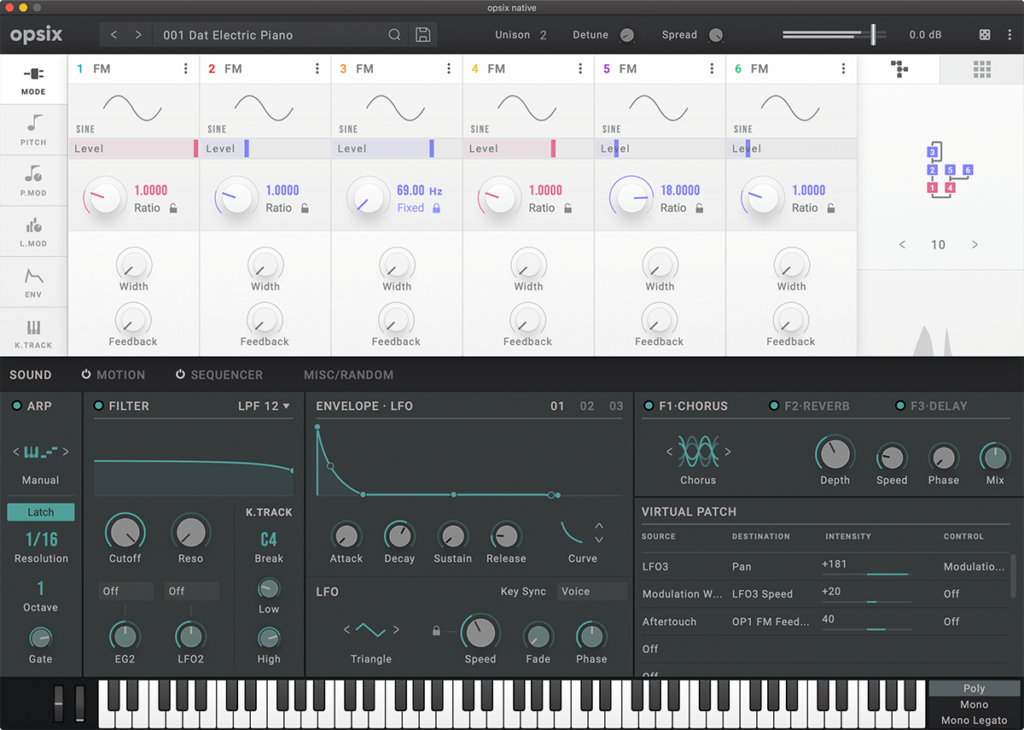
Task: Toggle the Latch button in the ARP section
Action: 41,512
